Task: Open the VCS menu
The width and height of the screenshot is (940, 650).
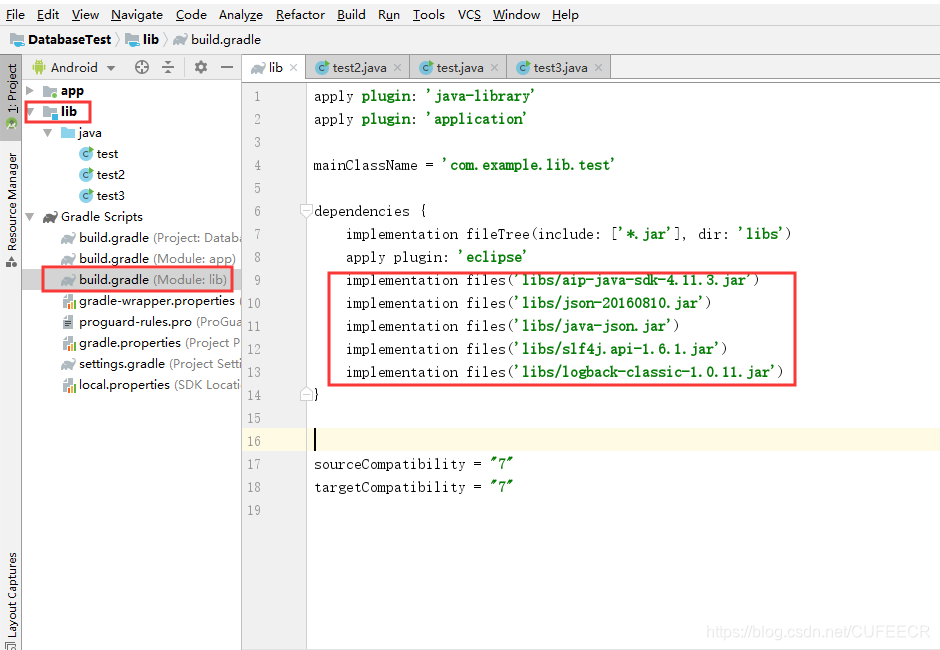Action: click(x=469, y=14)
